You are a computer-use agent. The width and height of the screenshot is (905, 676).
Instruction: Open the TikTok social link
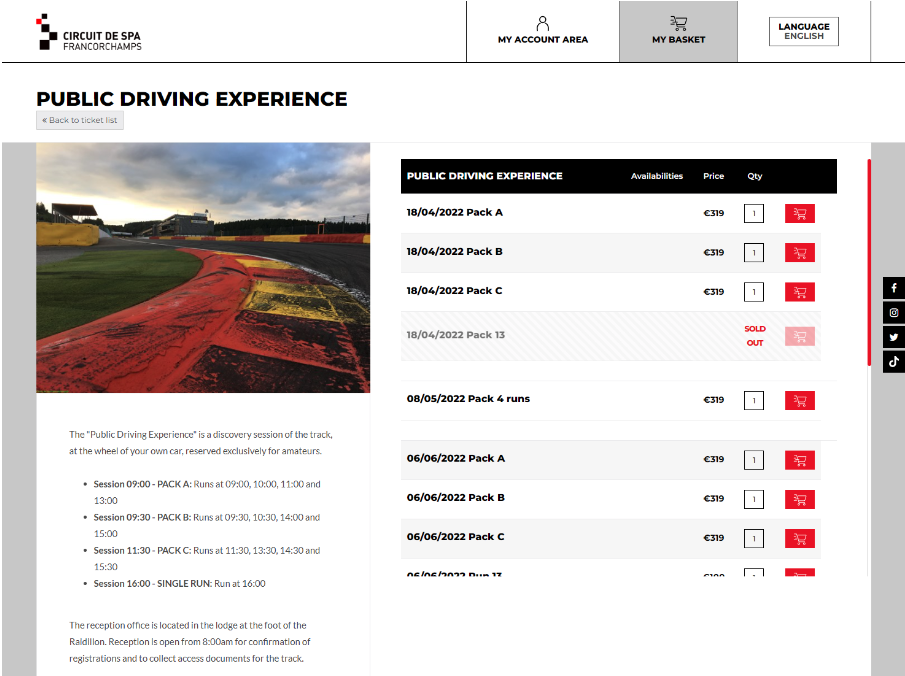(894, 362)
